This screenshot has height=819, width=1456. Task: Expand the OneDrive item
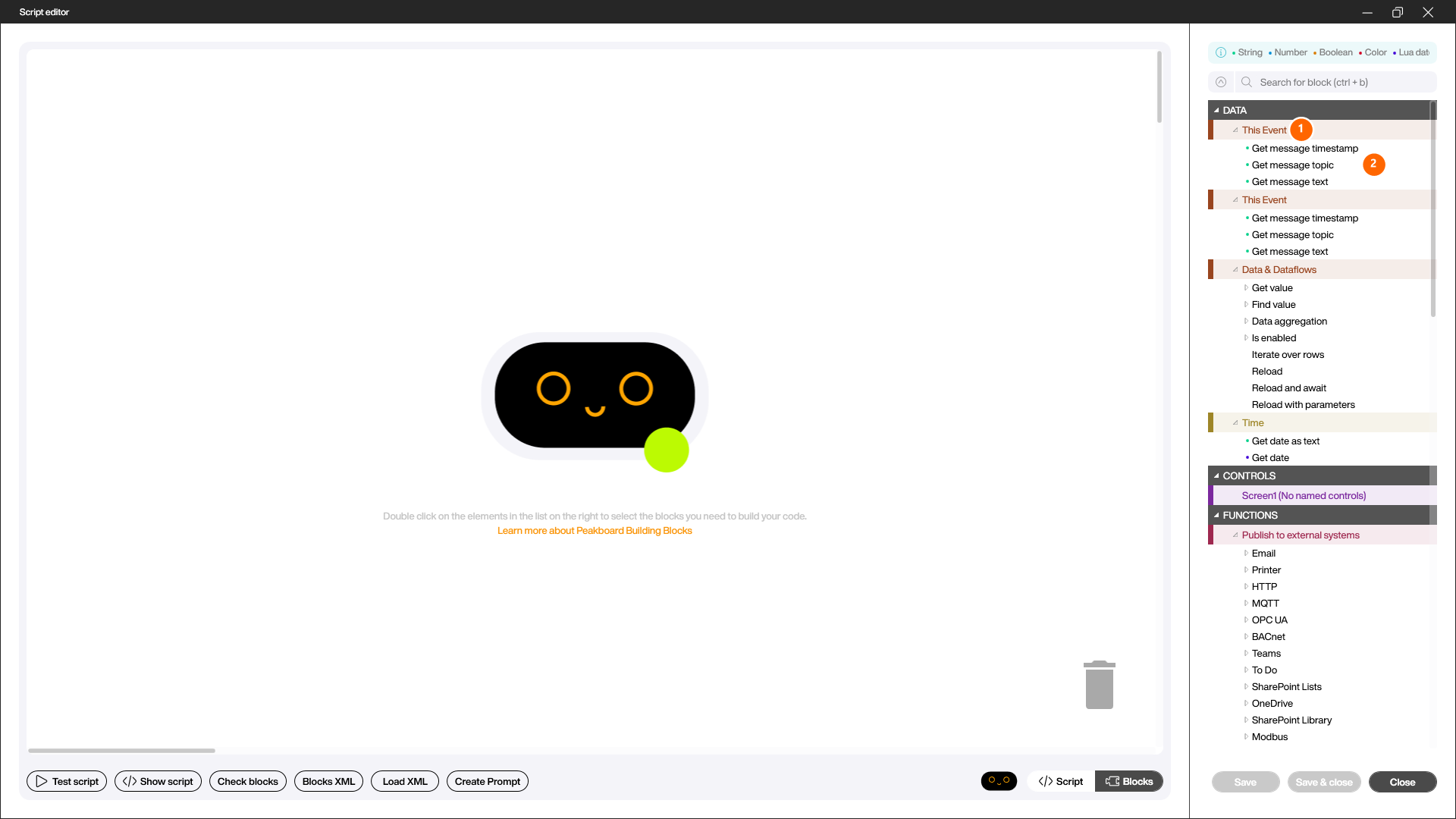click(x=1246, y=703)
